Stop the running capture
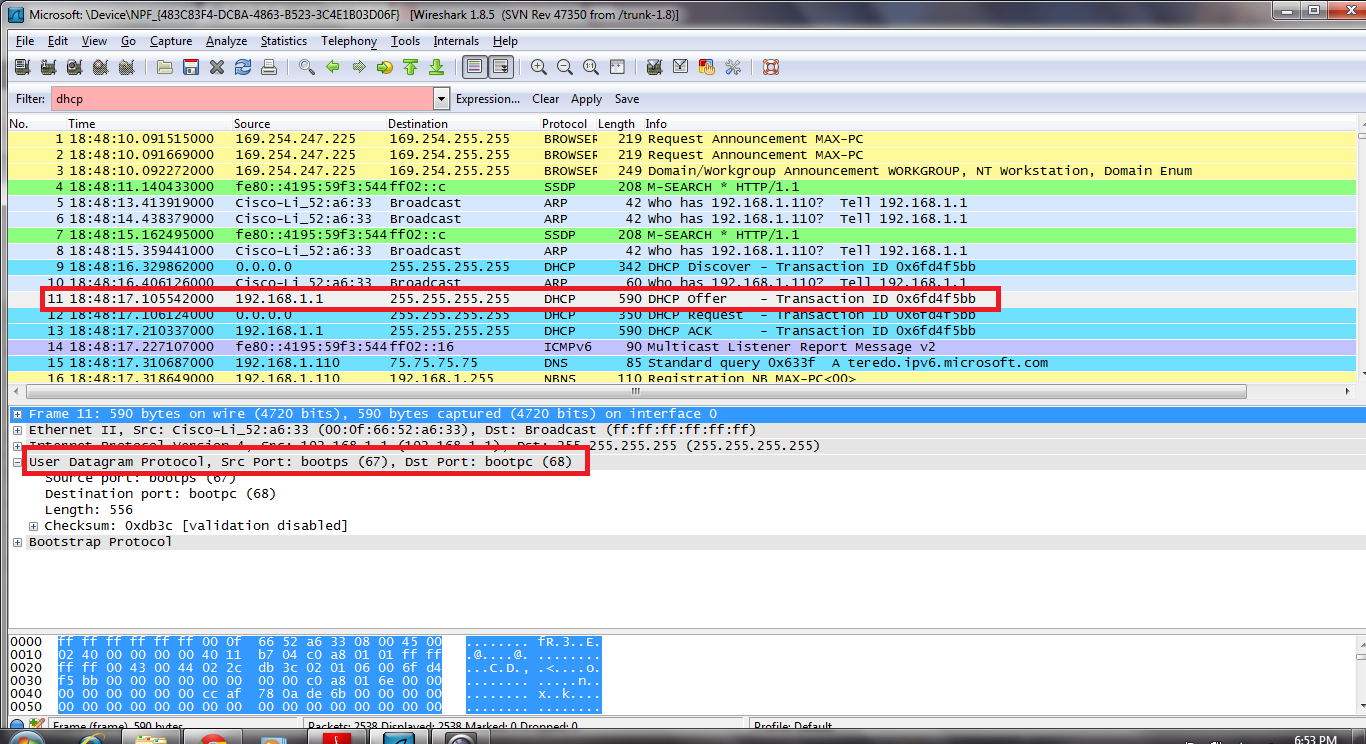Viewport: 1366px width, 744px height. click(x=100, y=67)
